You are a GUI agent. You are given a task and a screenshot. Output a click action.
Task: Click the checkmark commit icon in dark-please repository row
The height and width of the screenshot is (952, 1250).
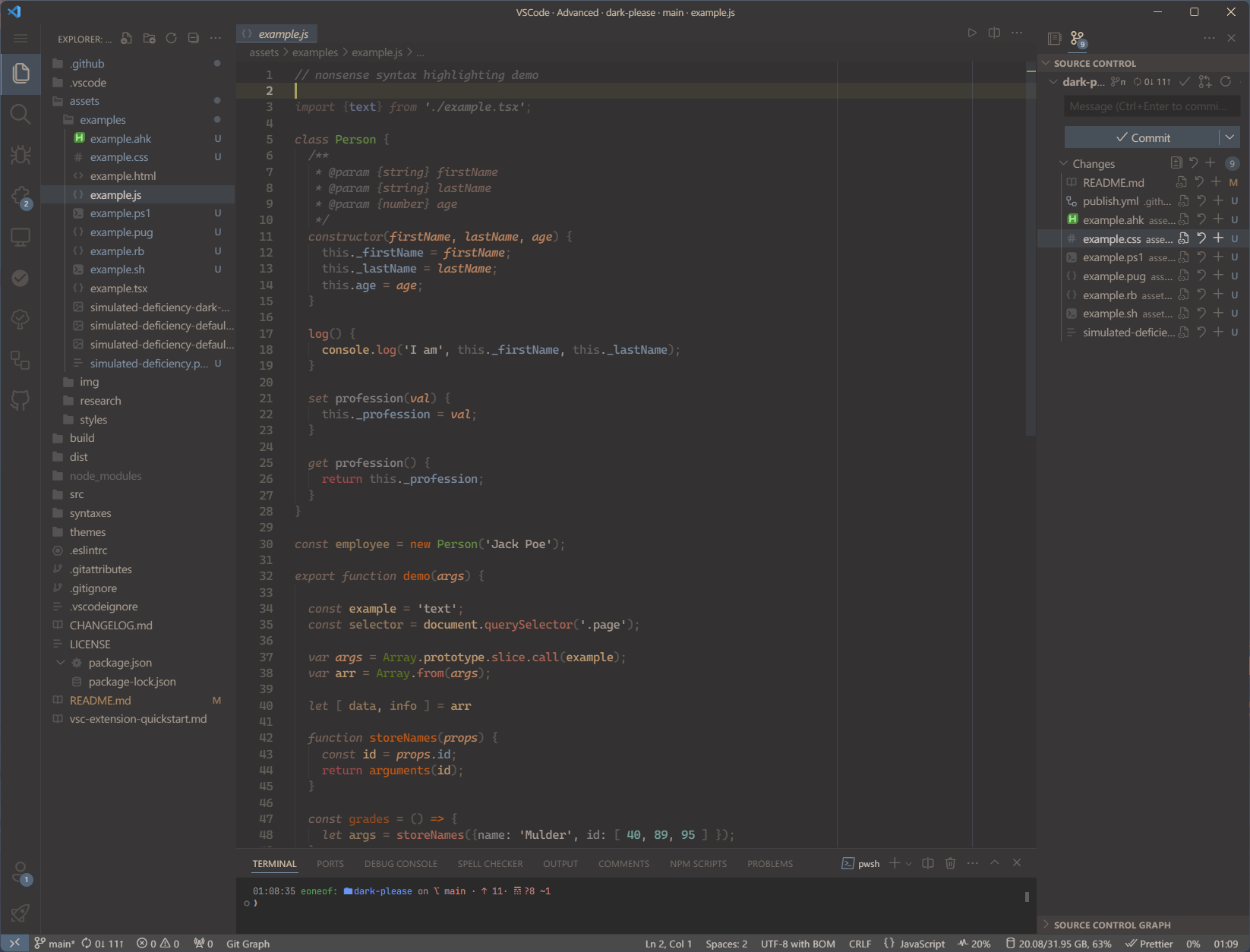click(x=1185, y=82)
